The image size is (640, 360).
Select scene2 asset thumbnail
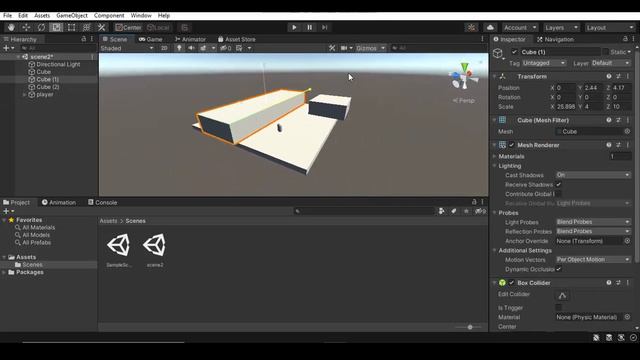[x=155, y=245]
